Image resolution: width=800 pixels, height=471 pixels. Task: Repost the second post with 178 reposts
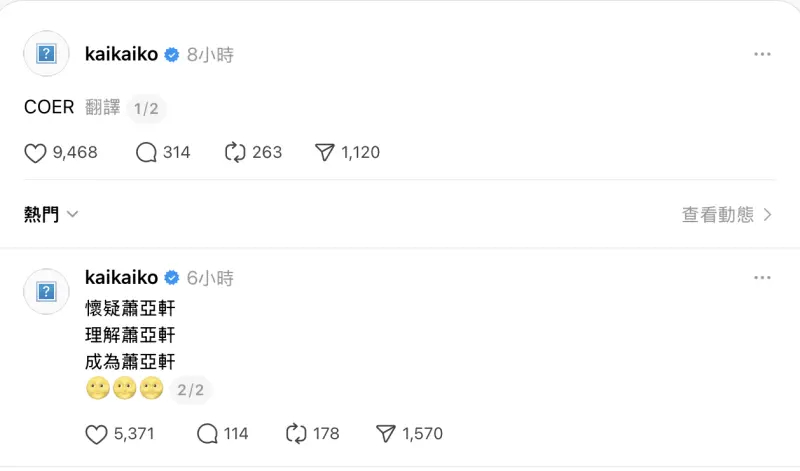(x=296, y=434)
